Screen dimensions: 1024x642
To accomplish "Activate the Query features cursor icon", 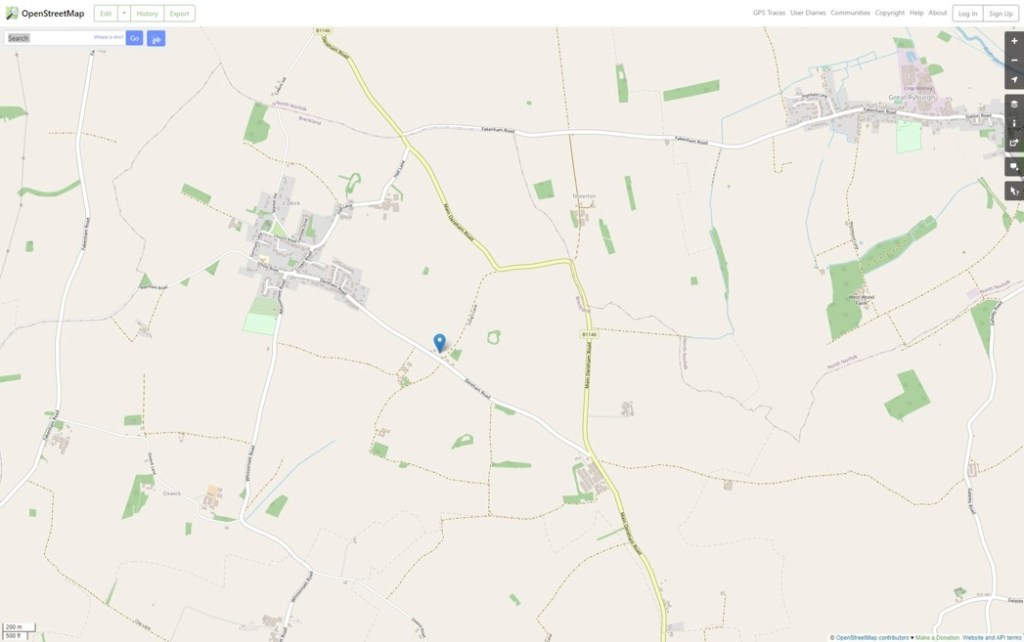I will (1014, 191).
